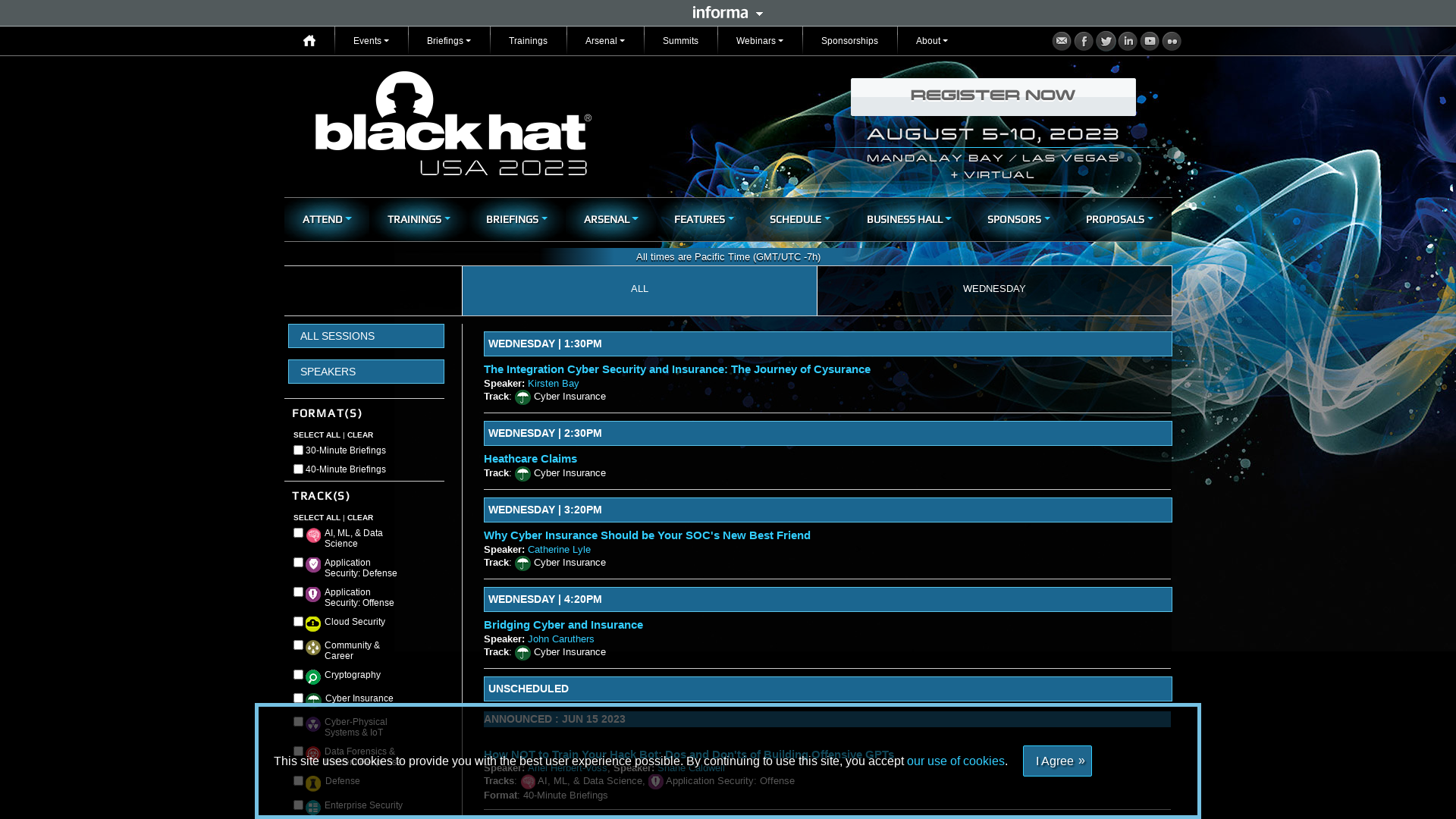This screenshot has width=1456, height=819.
Task: Tick the Cloud Security track checkbox
Action: click(298, 622)
